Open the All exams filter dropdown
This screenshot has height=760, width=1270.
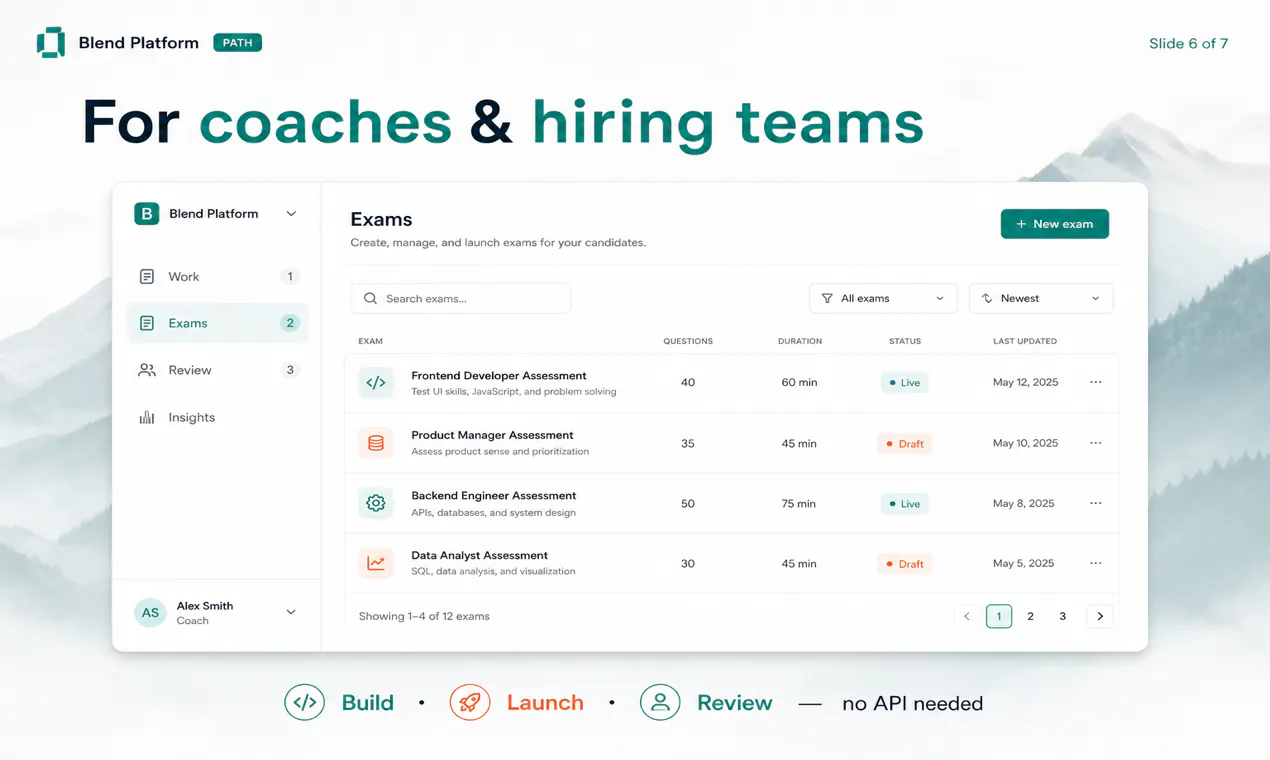point(882,298)
